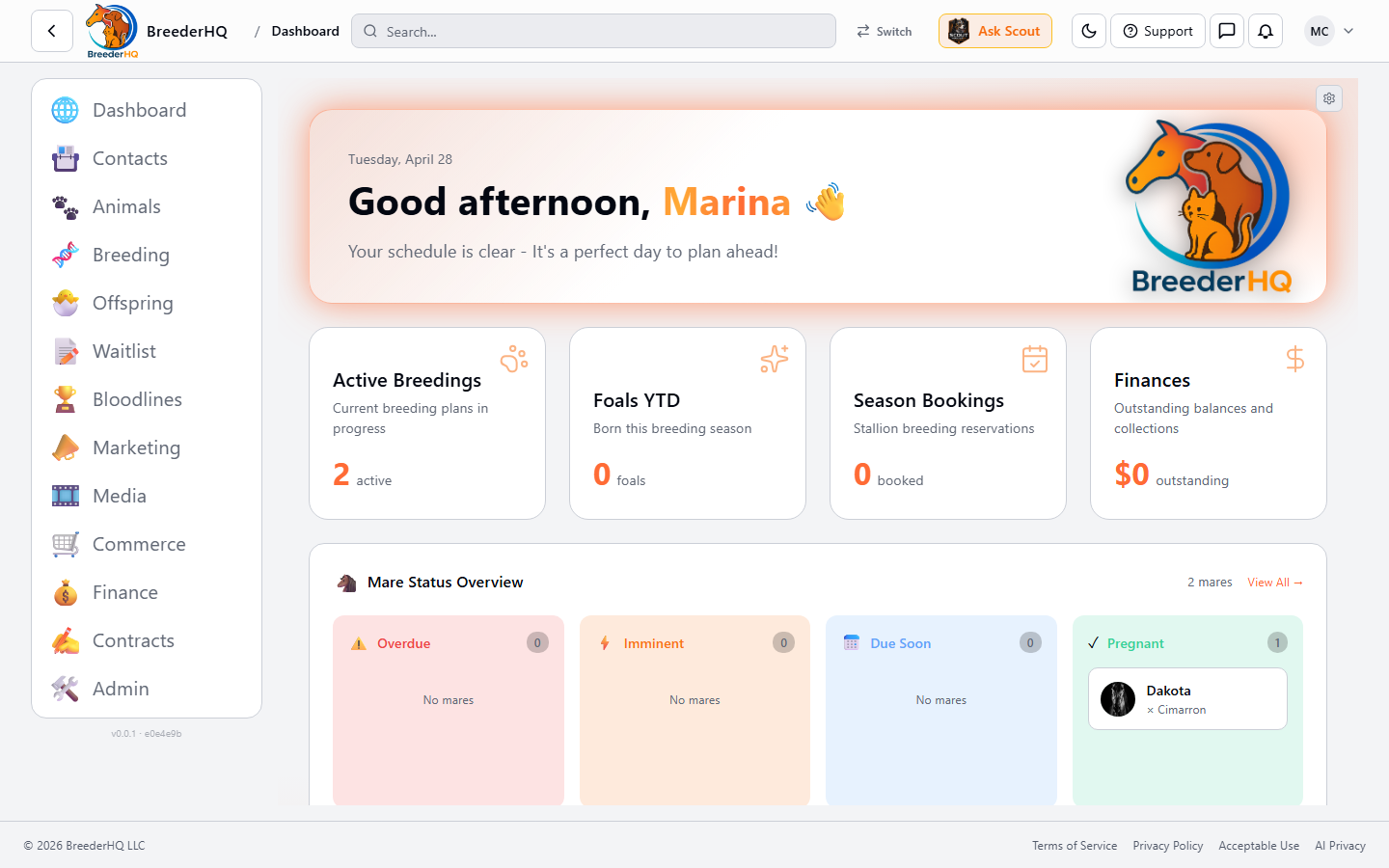Open the notifications bell
This screenshot has height=868, width=1389.
pyautogui.click(x=1266, y=31)
